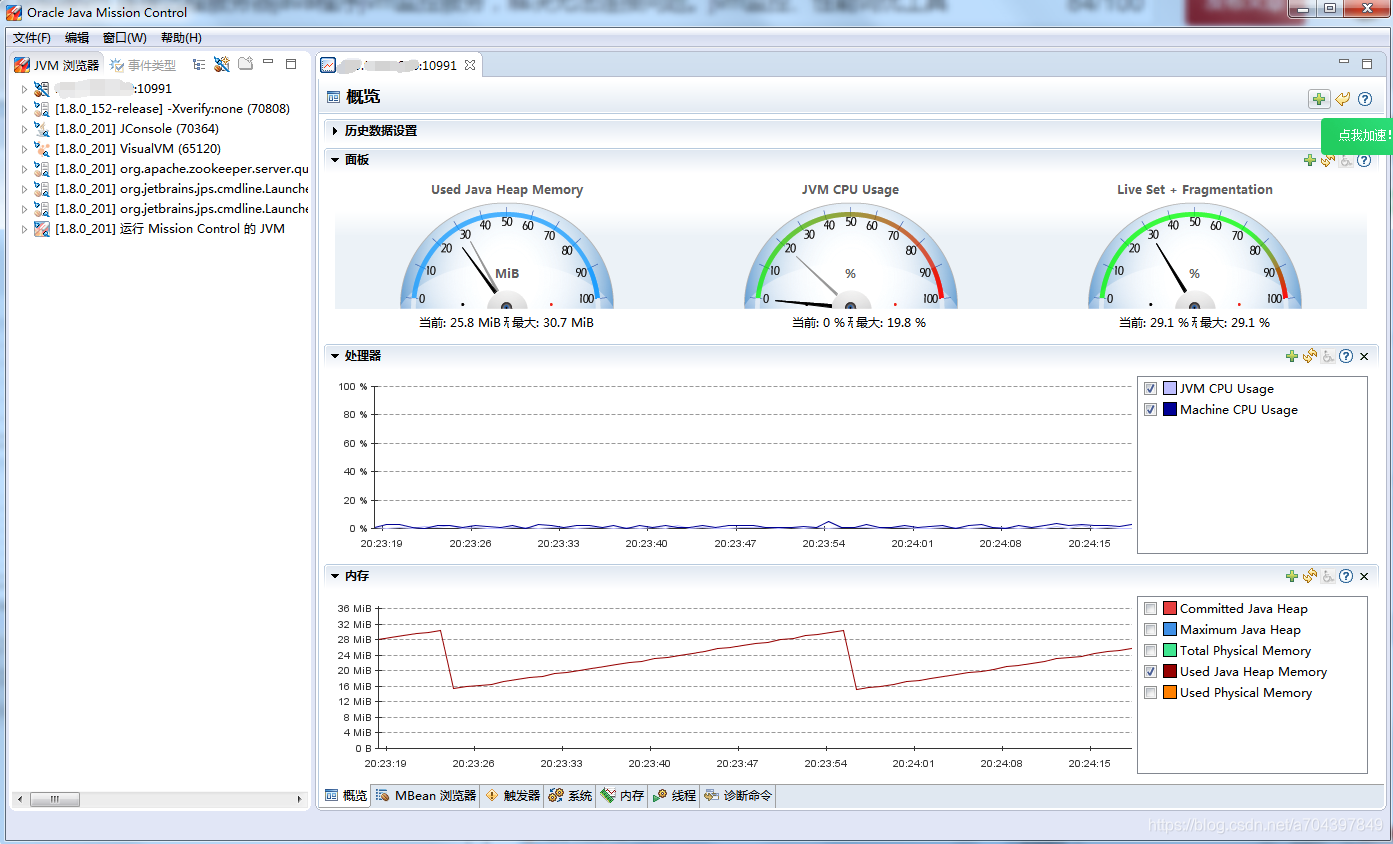Image resolution: width=1393 pixels, height=844 pixels.
Task: Expand the zookeeper server node
Action: click(25, 169)
